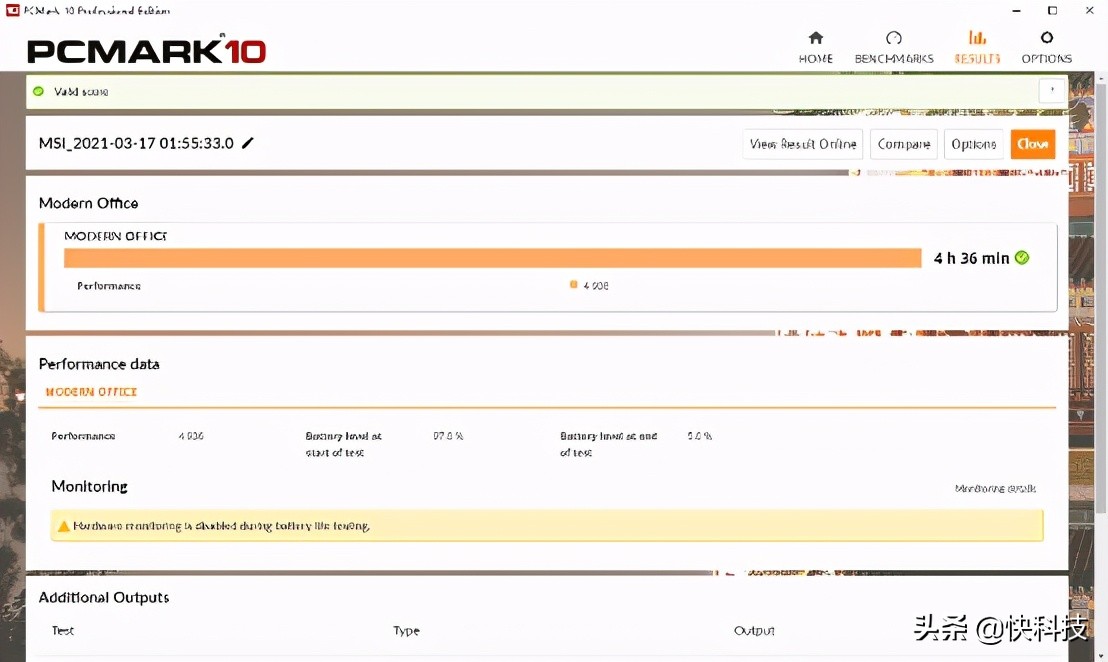Click 'Battery level at start of test' label
This screenshot has height=662, width=1108.
(x=343, y=444)
